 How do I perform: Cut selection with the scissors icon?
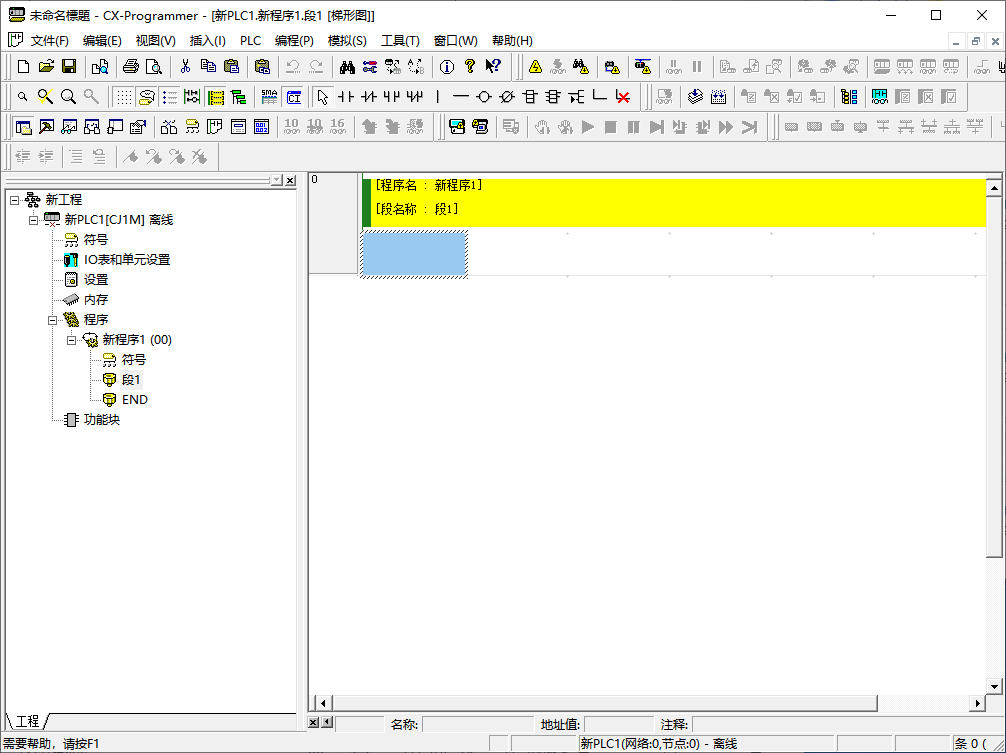[185, 66]
